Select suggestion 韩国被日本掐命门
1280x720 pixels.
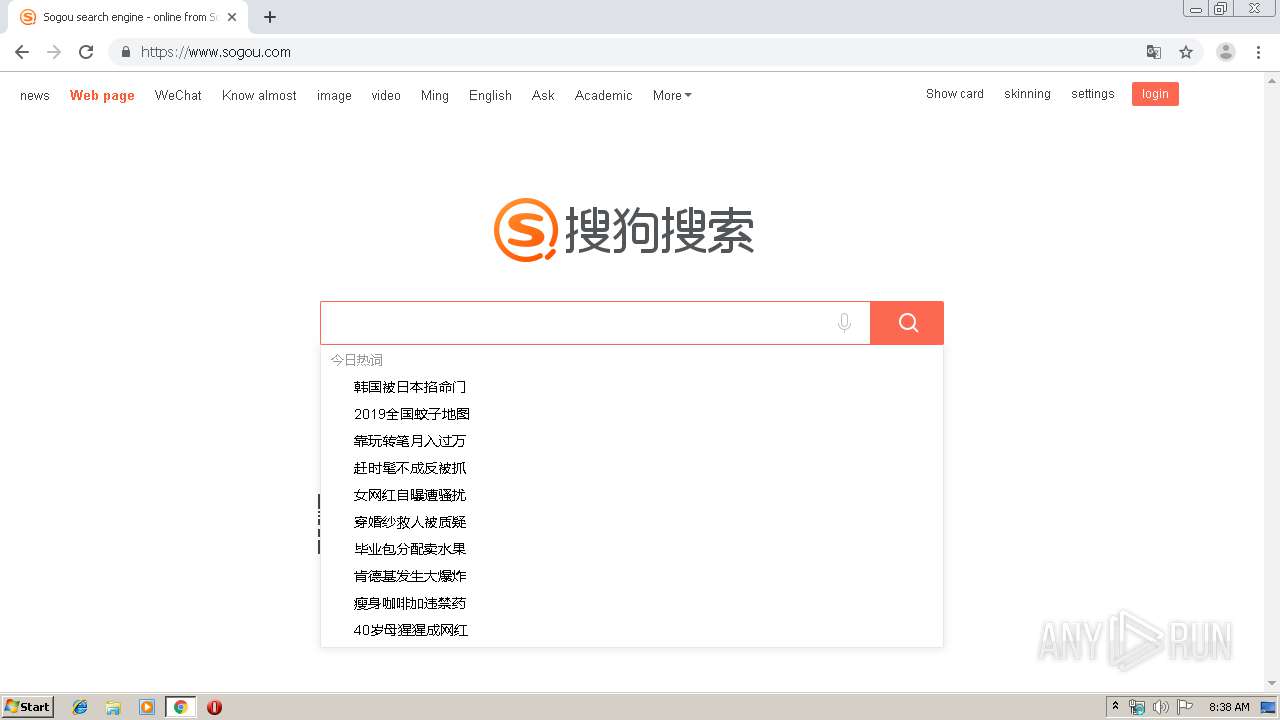(410, 387)
